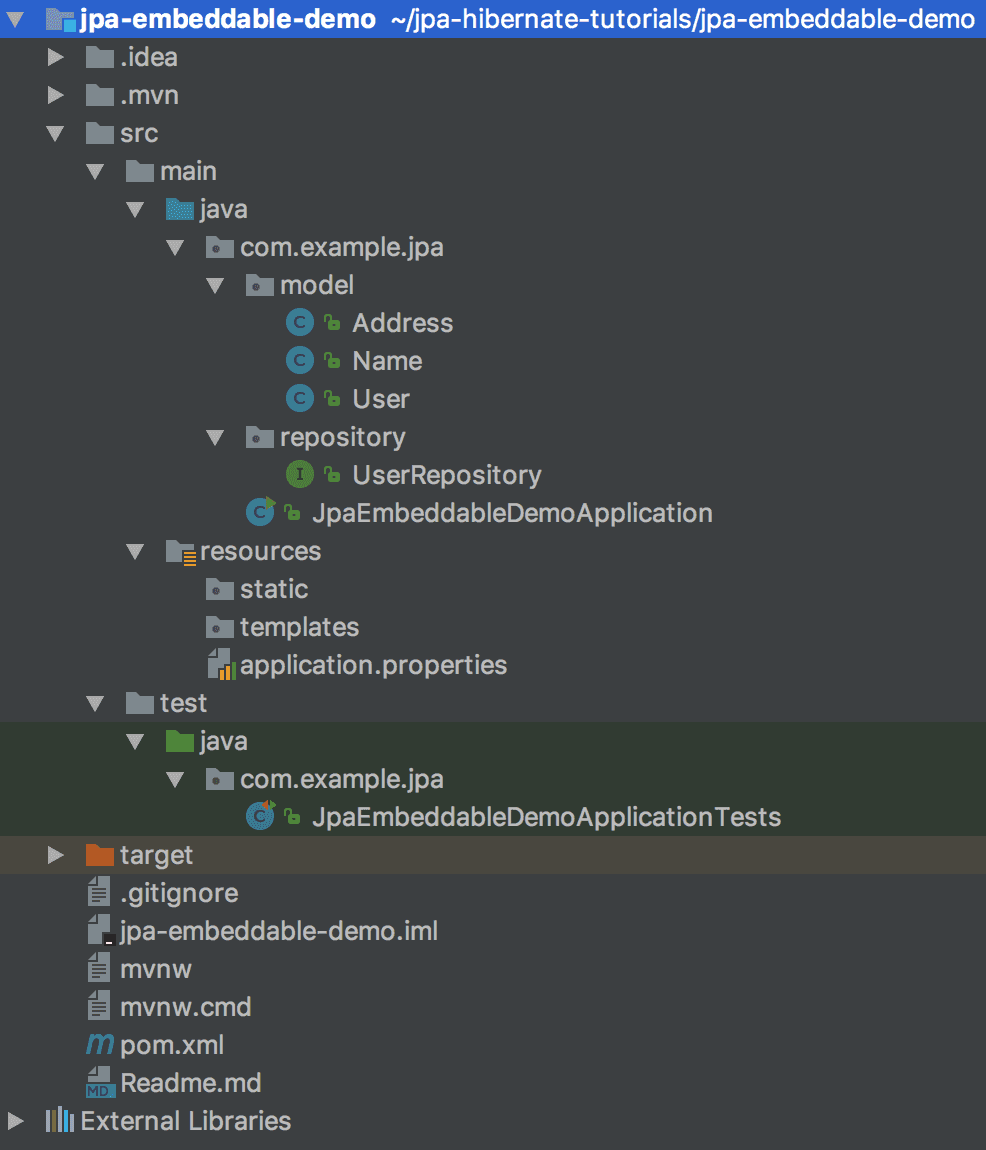Click the properties icon next to application.properties
Screen dimensions: 986x1150
point(218,664)
